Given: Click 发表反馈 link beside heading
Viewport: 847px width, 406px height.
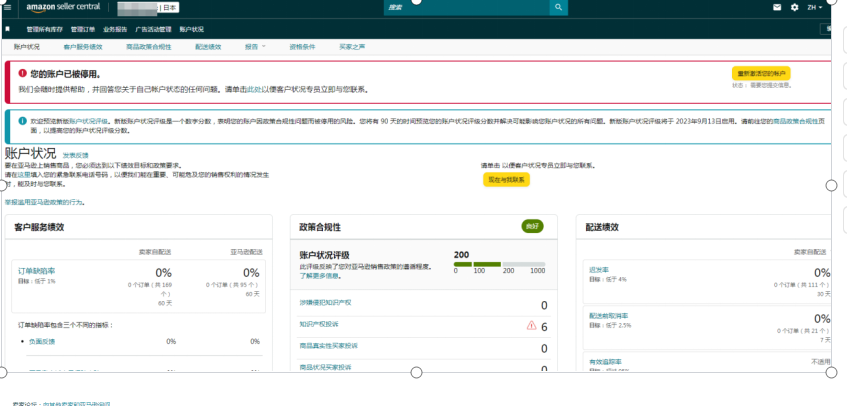Looking at the screenshot, I should coord(76,155).
